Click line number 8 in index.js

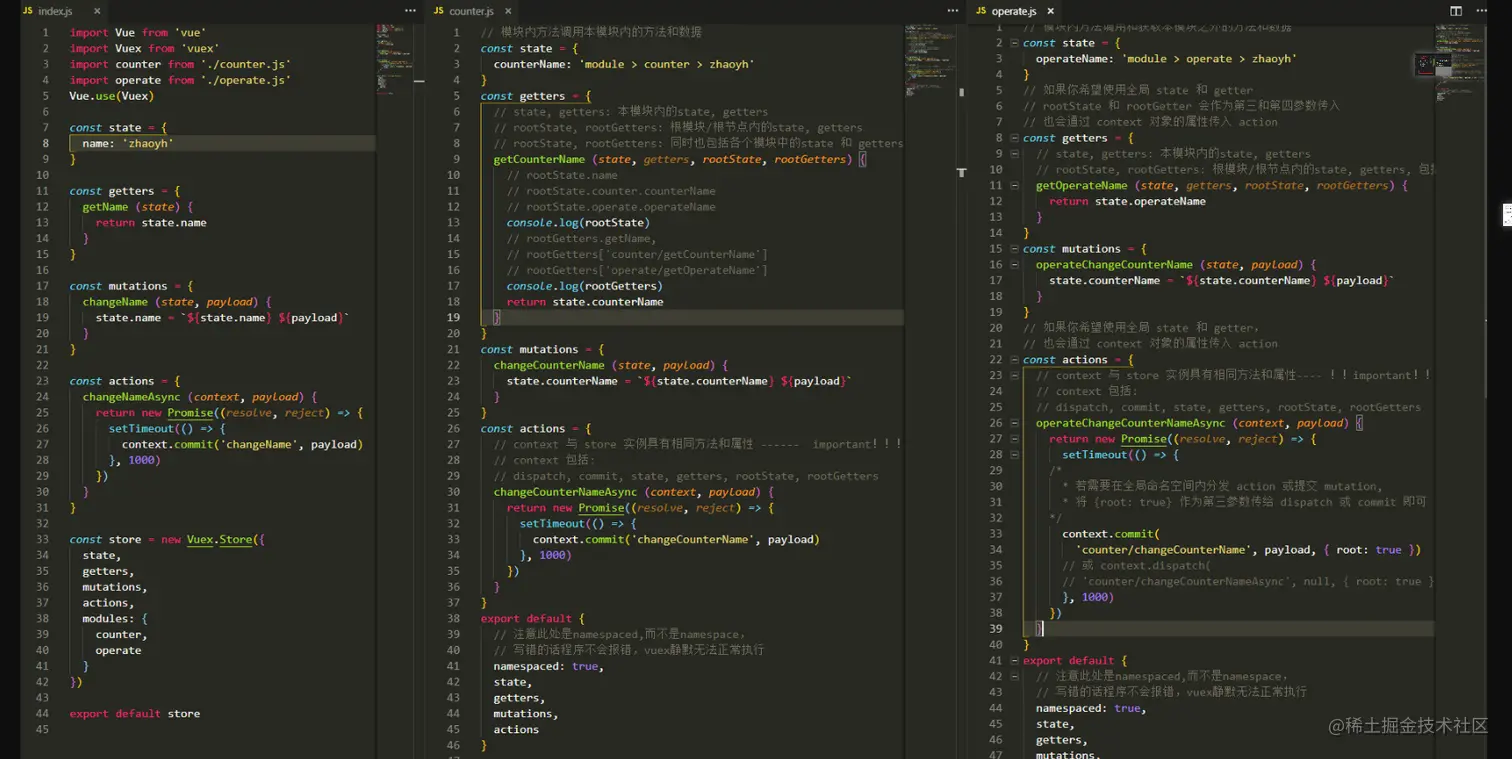(x=45, y=144)
